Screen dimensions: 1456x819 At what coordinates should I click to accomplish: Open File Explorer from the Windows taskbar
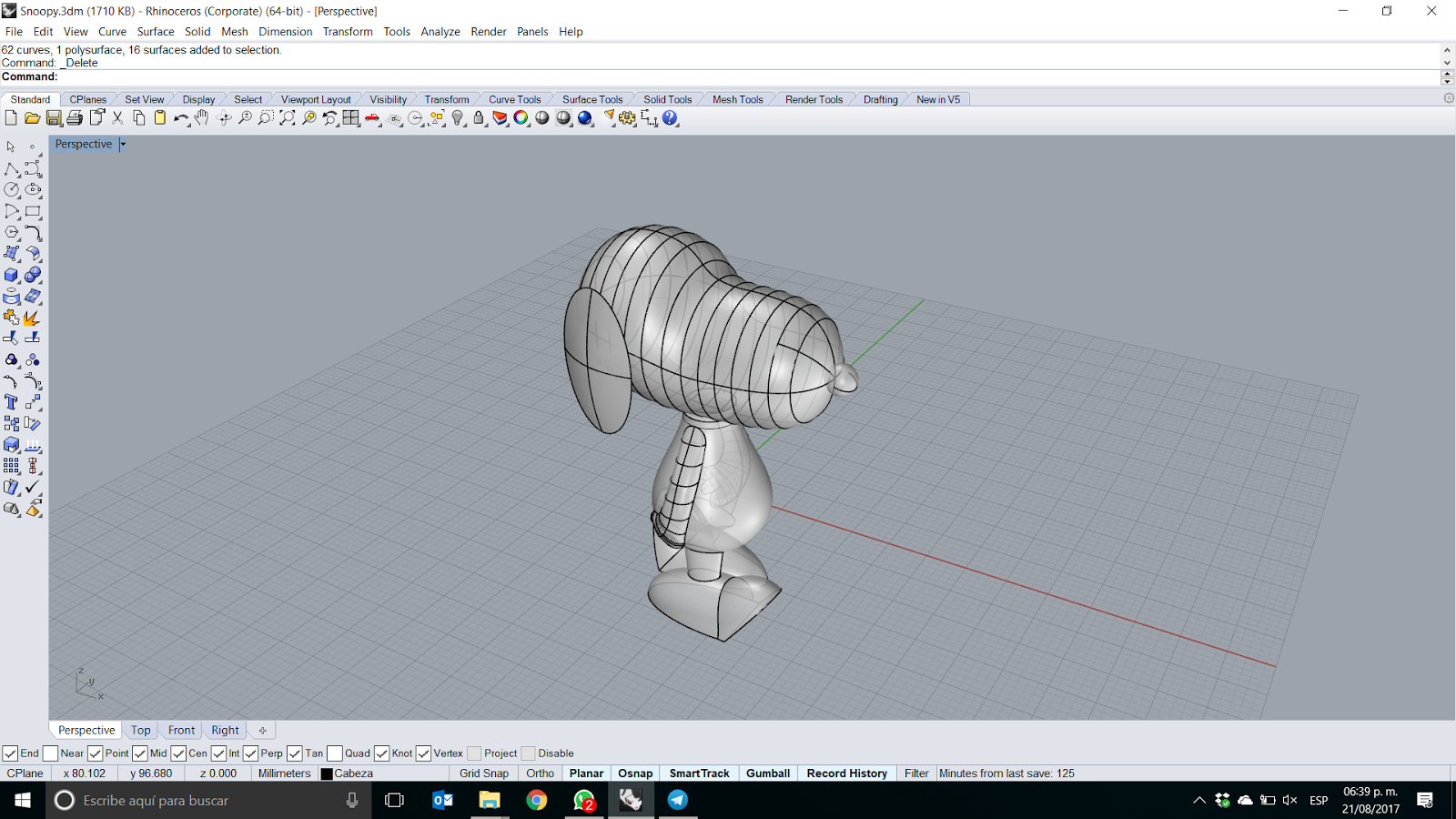490,800
